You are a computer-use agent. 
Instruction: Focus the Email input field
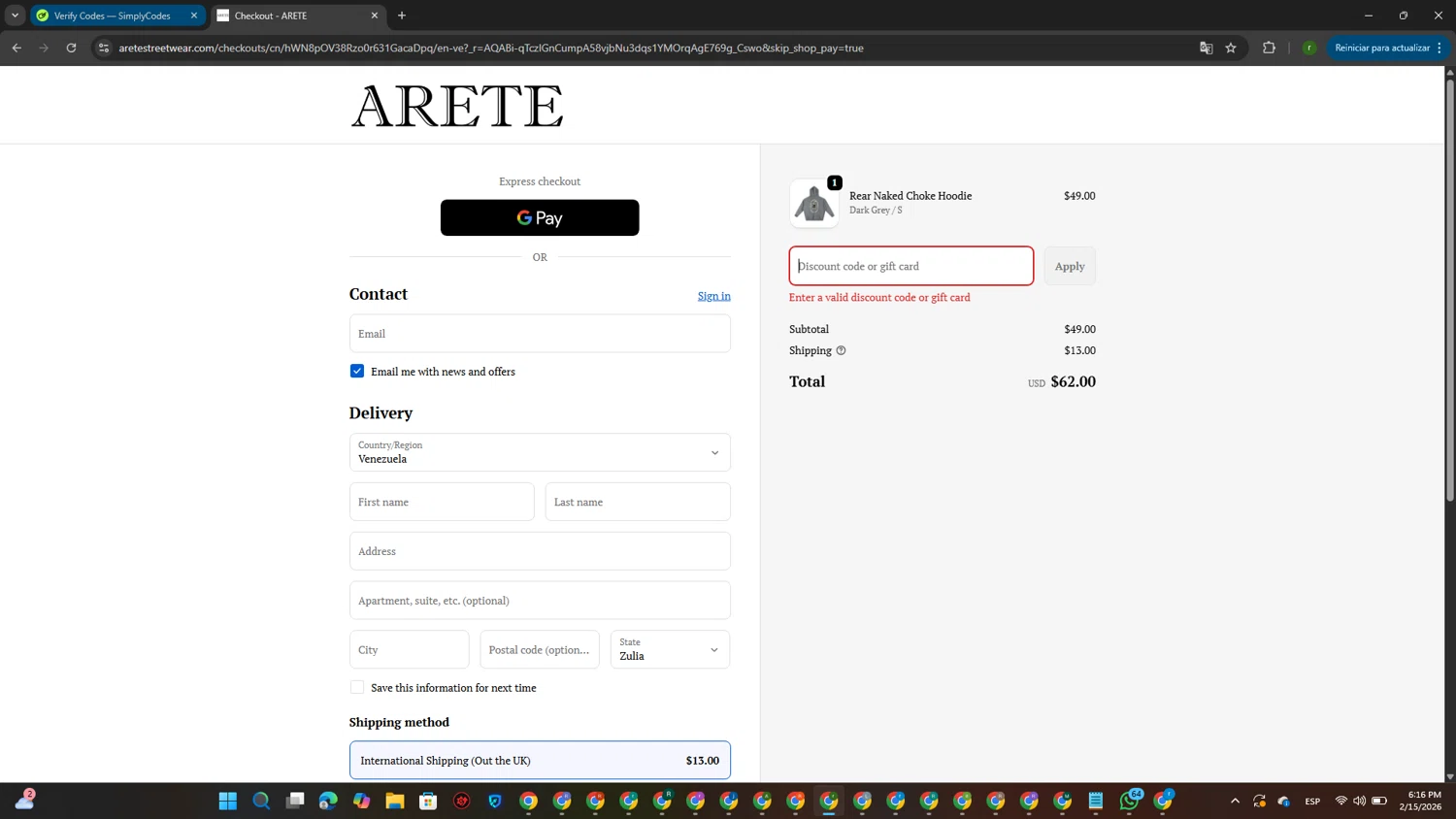click(x=540, y=333)
